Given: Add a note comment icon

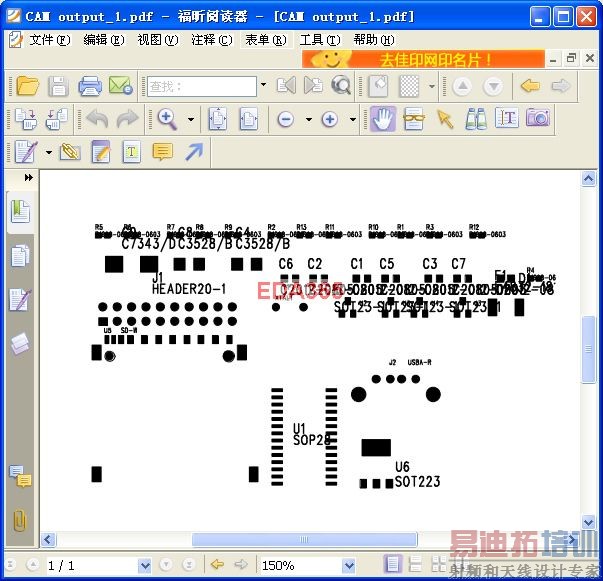Looking at the screenshot, I should tap(163, 151).
